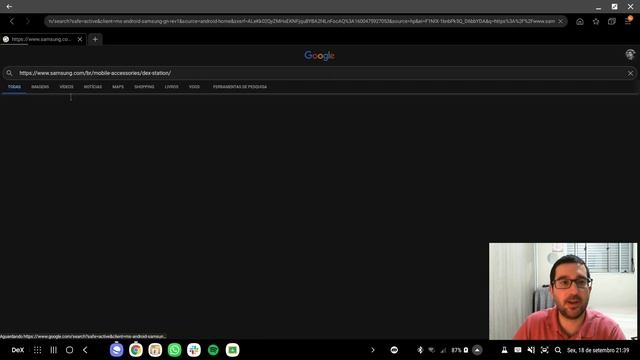Click the taskbar back chevron
Image resolution: width=640 pixels, height=360 pixels.
[x=85, y=350]
